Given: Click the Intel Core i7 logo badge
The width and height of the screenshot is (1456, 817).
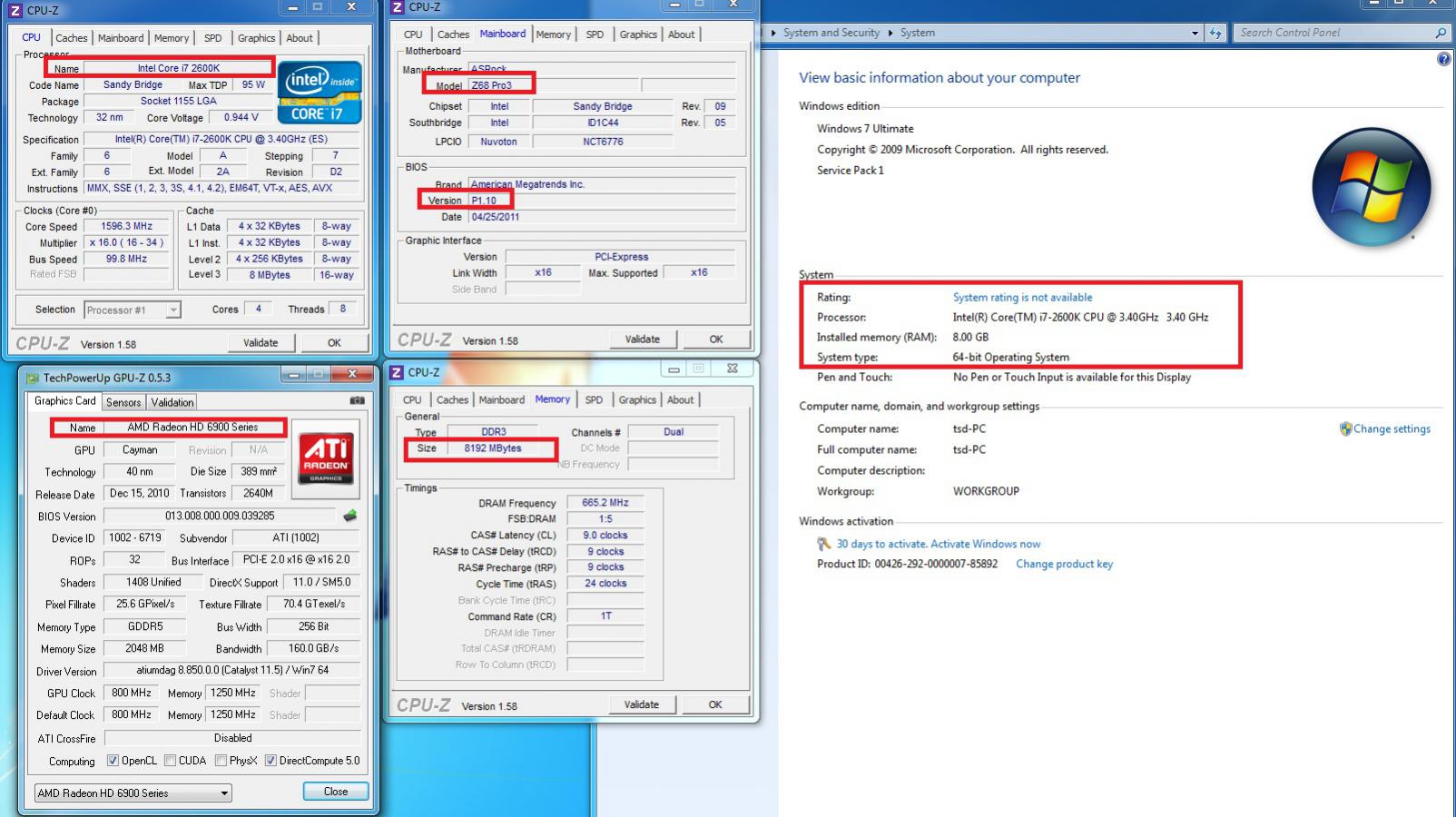Looking at the screenshot, I should (320, 92).
